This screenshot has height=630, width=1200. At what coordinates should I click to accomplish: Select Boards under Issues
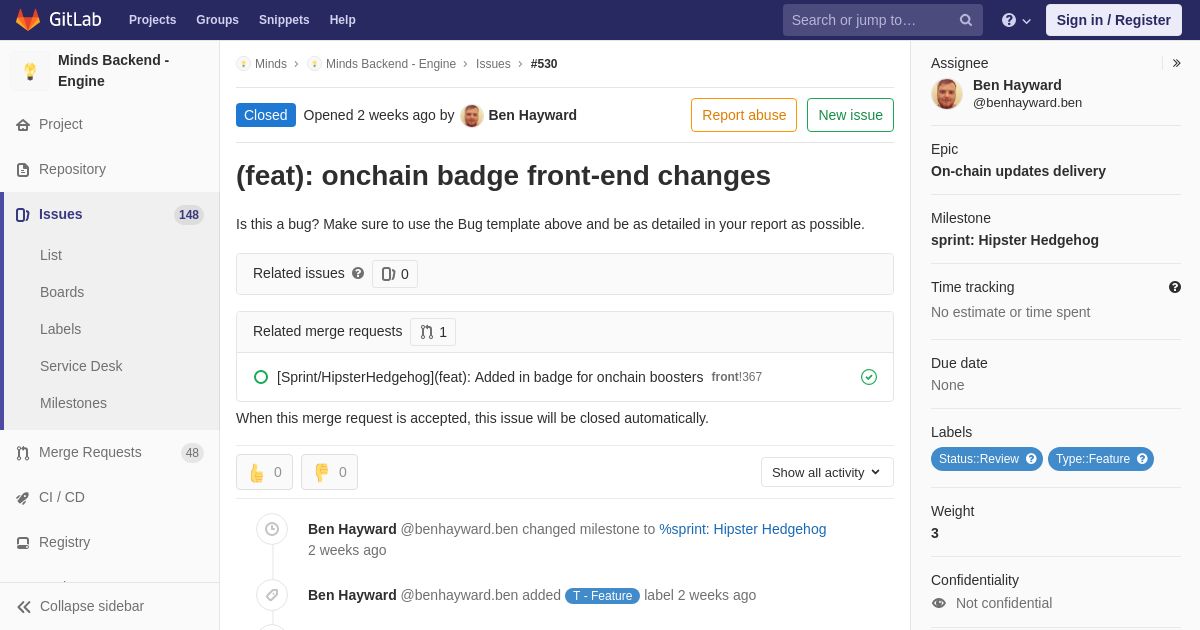click(62, 292)
